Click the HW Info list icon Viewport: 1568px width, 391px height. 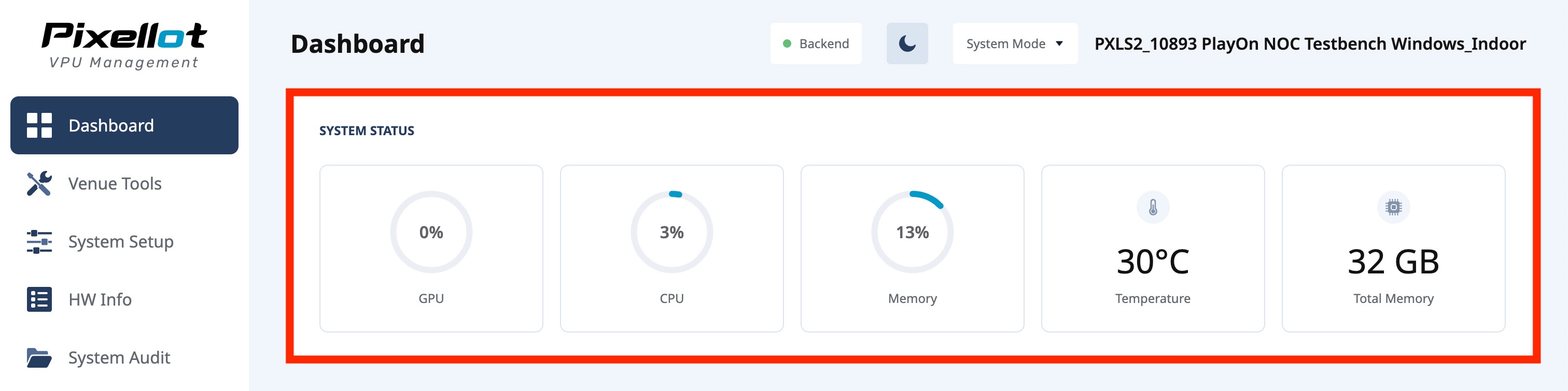[39, 299]
